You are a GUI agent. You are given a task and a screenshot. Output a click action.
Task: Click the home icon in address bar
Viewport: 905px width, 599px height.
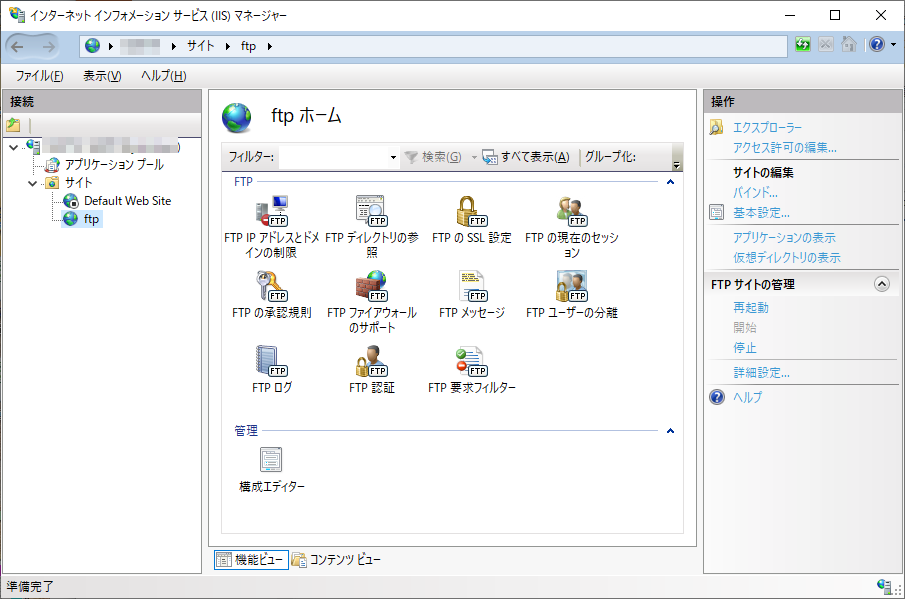click(x=849, y=44)
